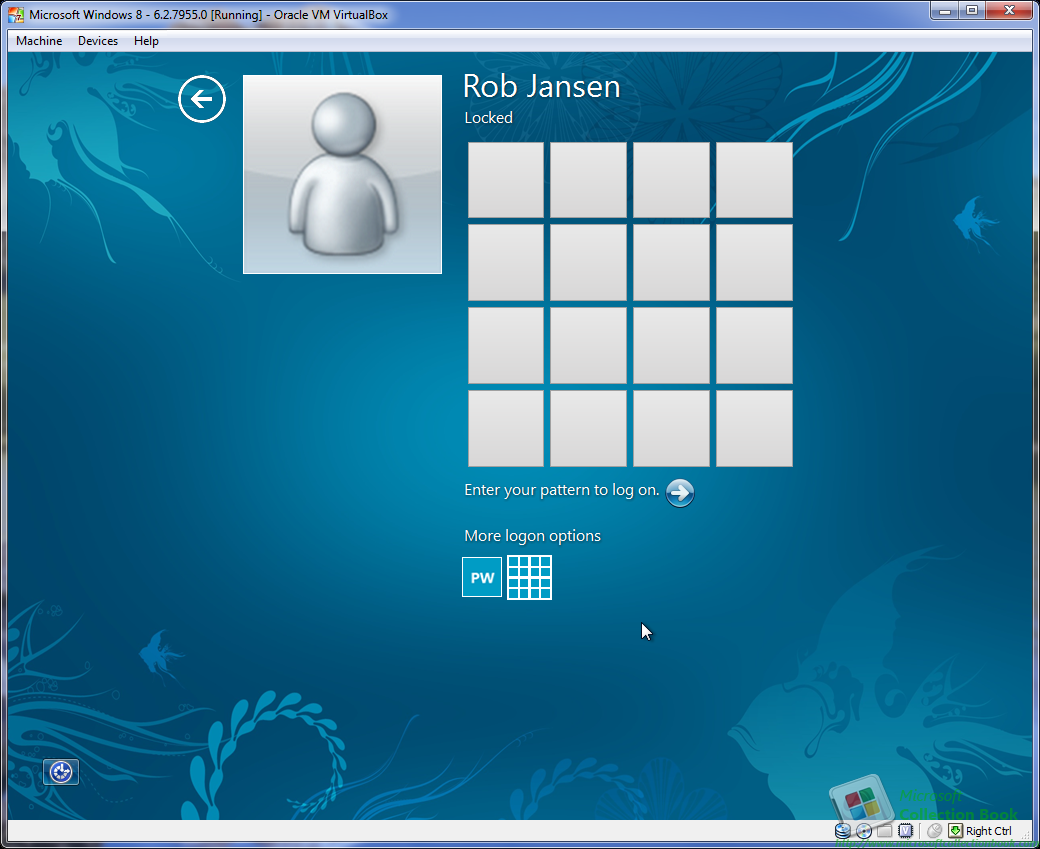Image resolution: width=1040 pixels, height=849 pixels.
Task: Click the VirtualBox title bar window icon
Action: [x=16, y=15]
